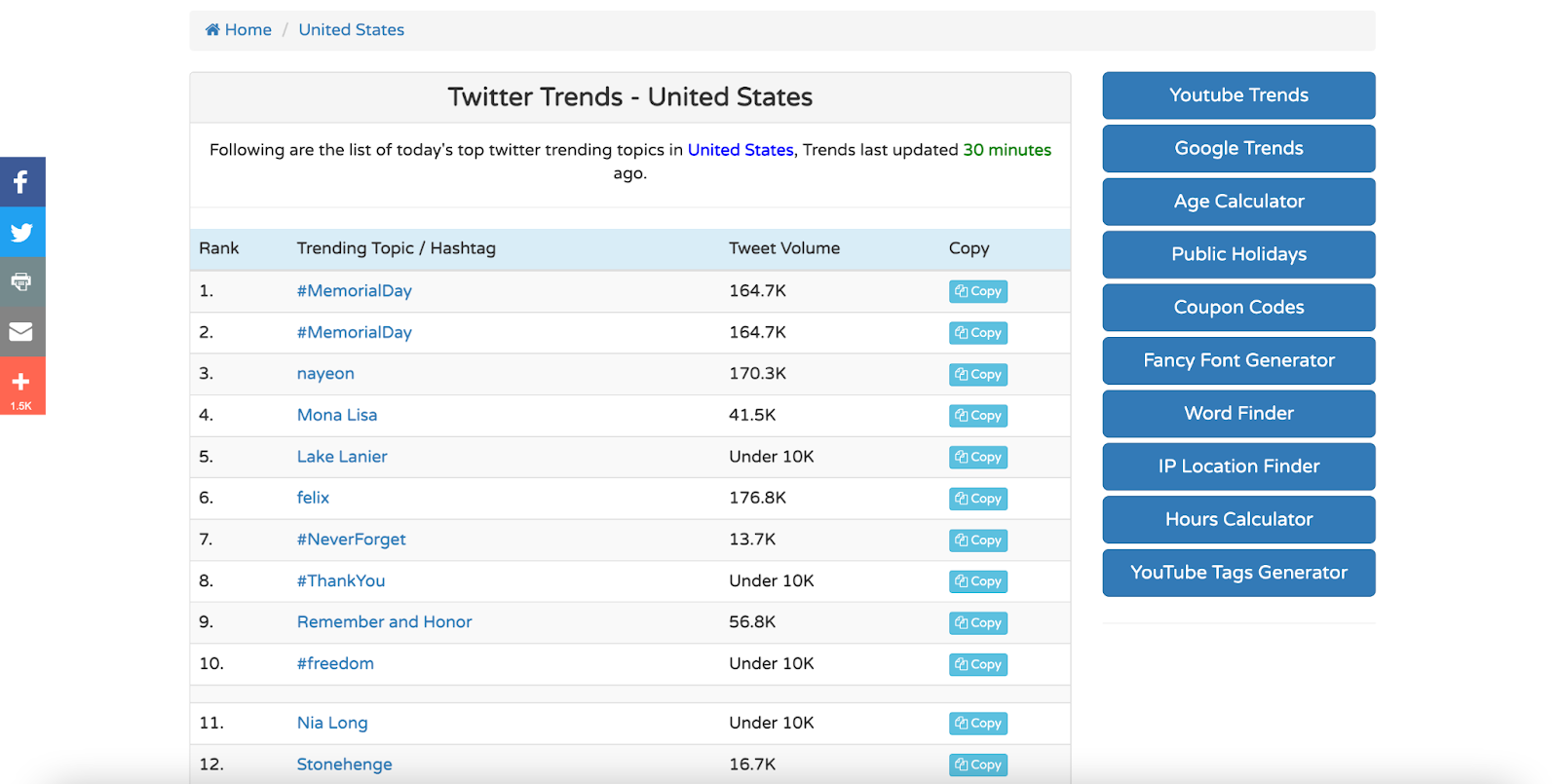This screenshot has width=1559, height=784.
Task: Launch Fancy Font Generator
Action: pos(1238,360)
